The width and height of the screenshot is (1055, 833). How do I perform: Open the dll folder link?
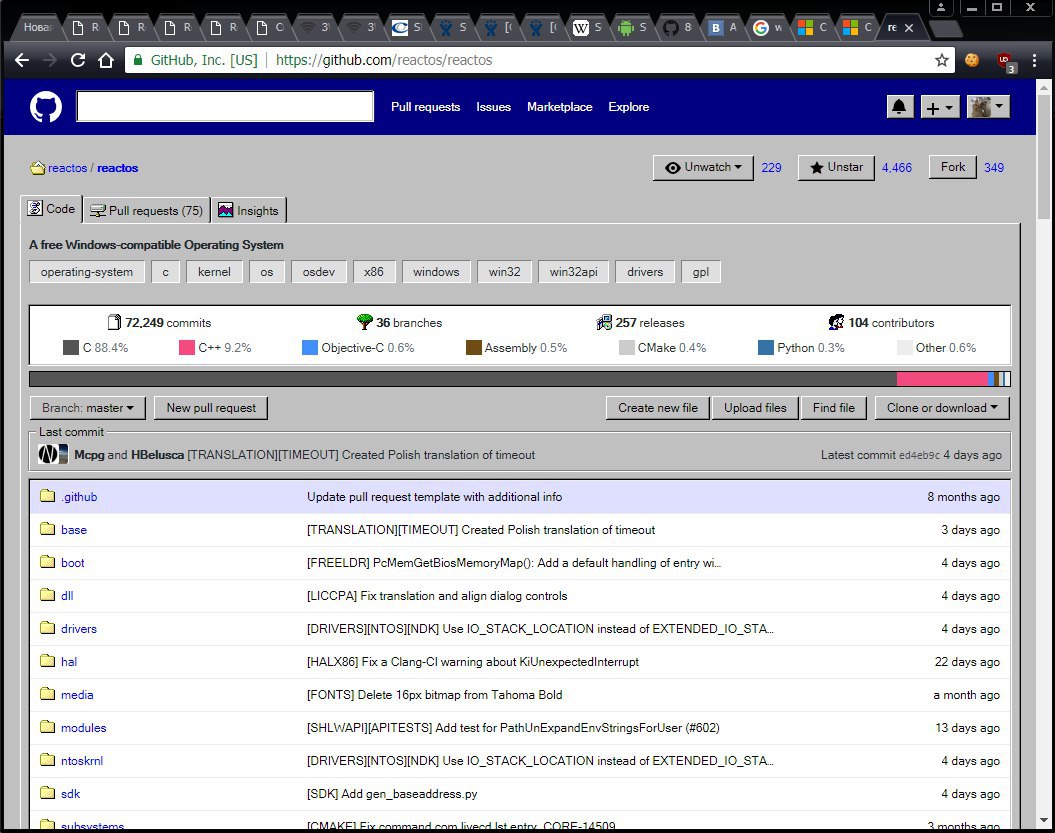67,595
